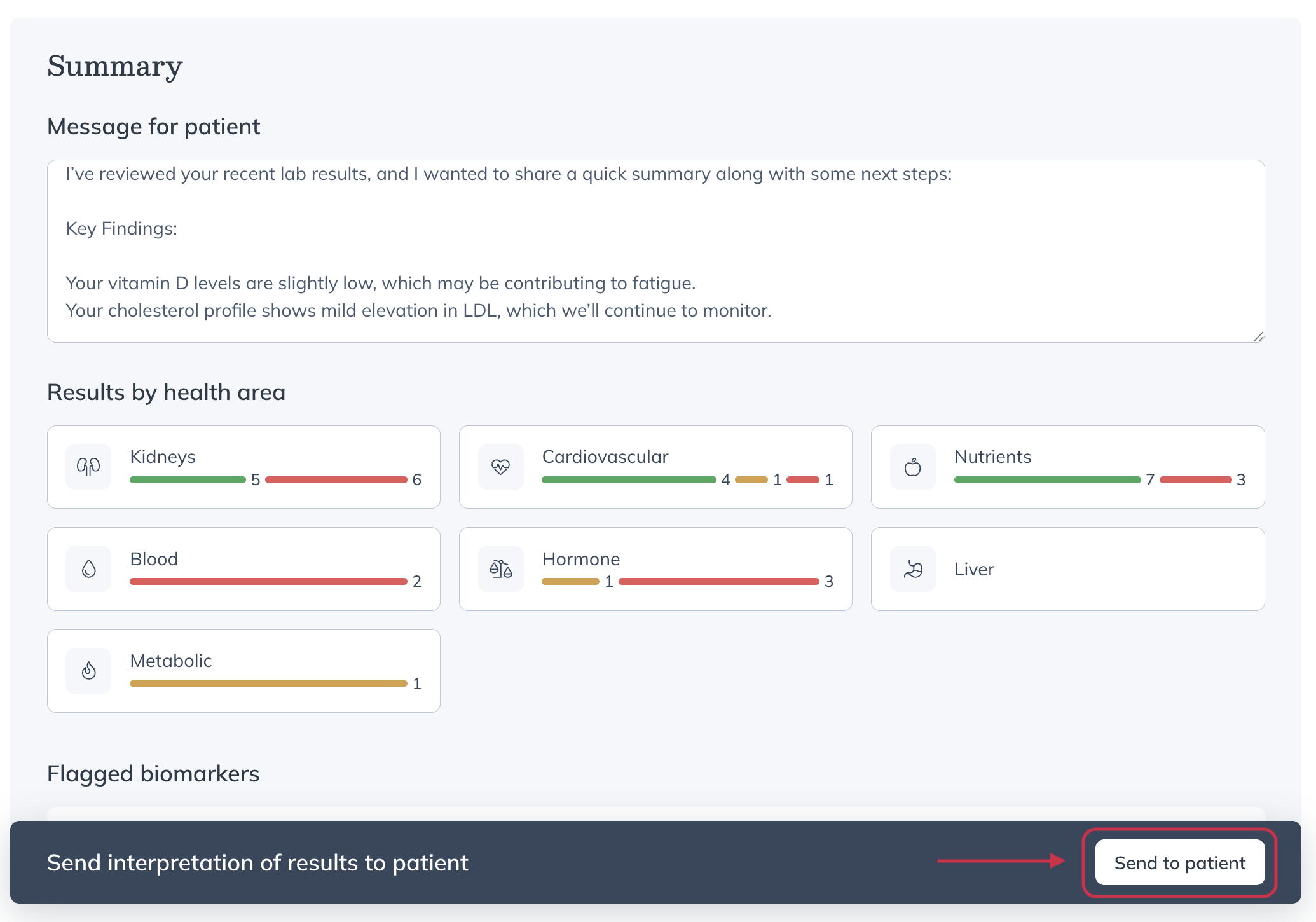
Task: Click the red Kidneys bar showing 6
Action: (336, 479)
